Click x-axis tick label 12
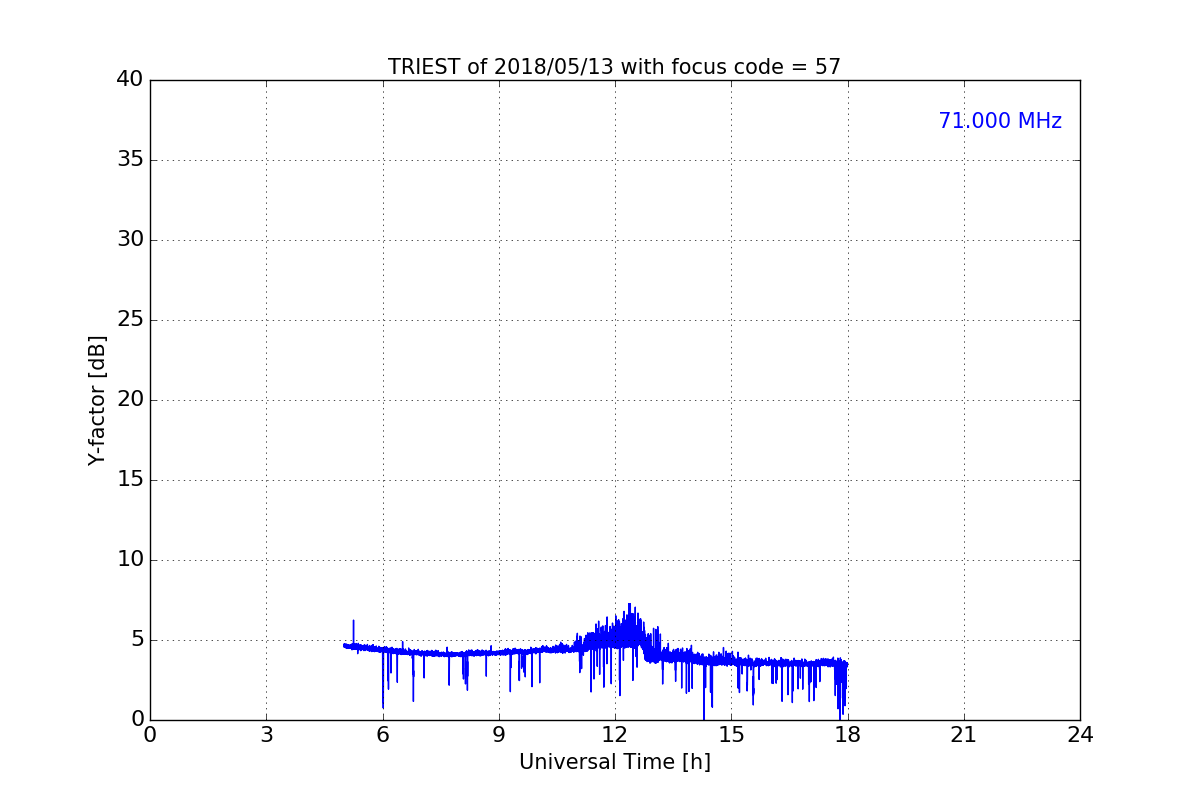 (615, 735)
